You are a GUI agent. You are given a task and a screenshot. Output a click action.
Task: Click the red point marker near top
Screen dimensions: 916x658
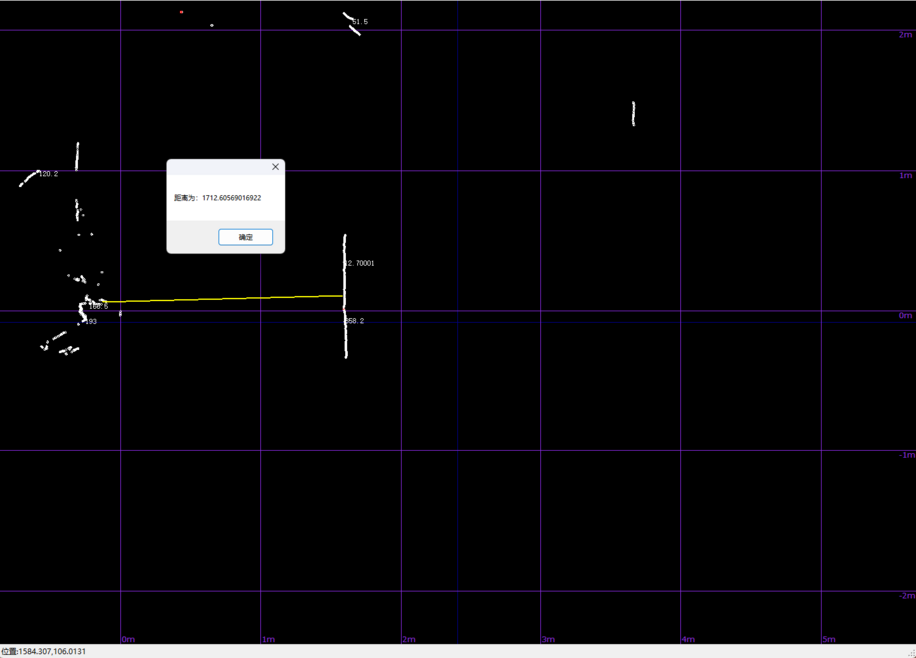pyautogui.click(x=181, y=12)
